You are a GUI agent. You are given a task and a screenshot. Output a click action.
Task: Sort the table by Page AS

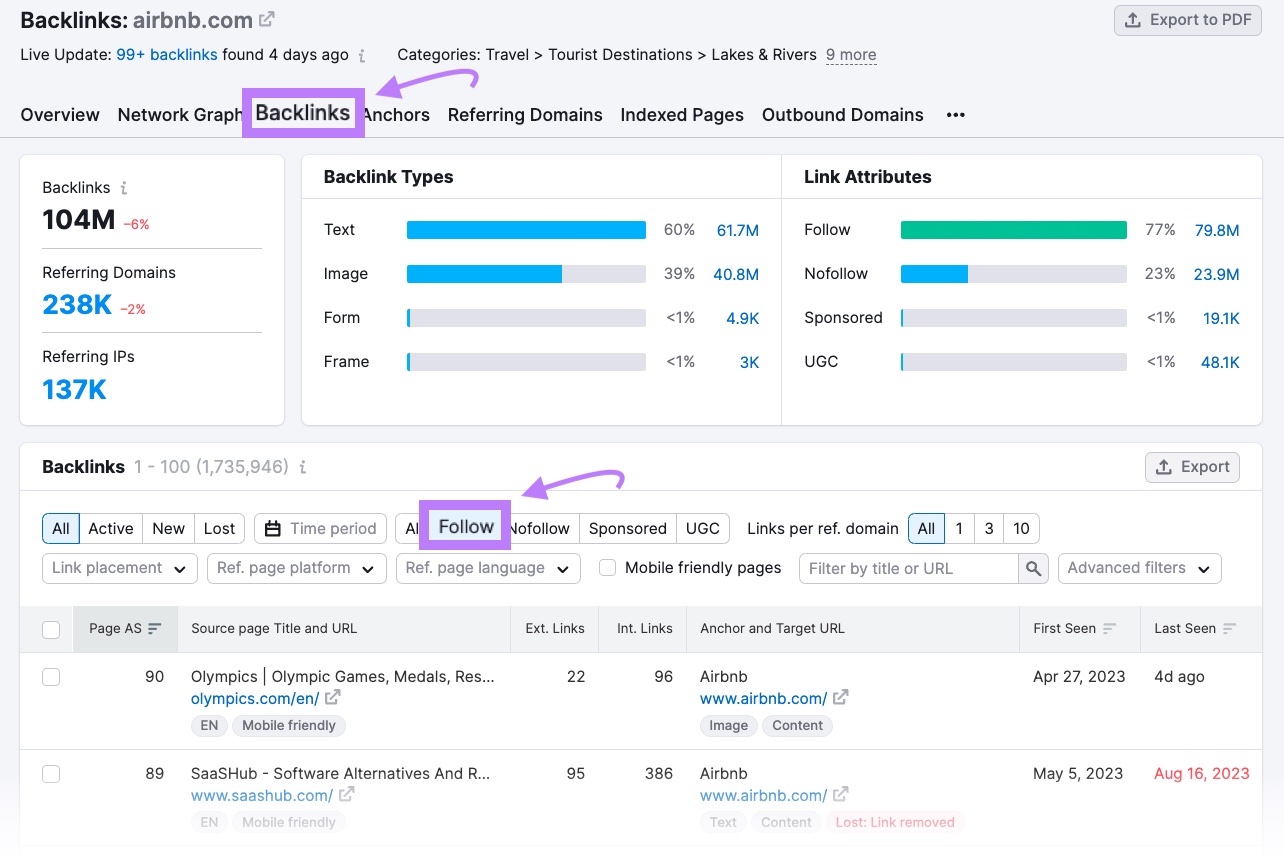coord(125,628)
